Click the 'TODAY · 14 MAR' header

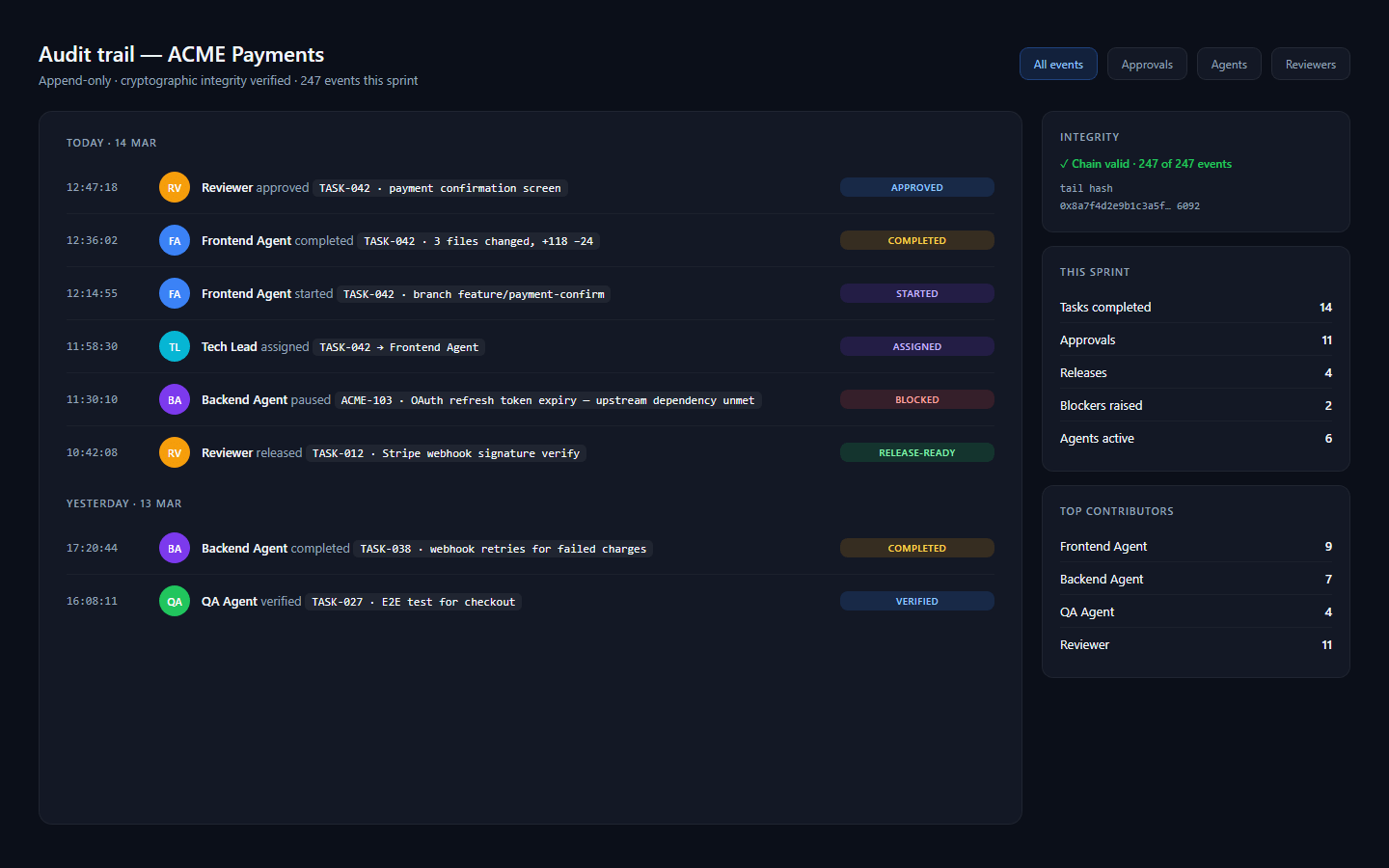pyautogui.click(x=111, y=143)
